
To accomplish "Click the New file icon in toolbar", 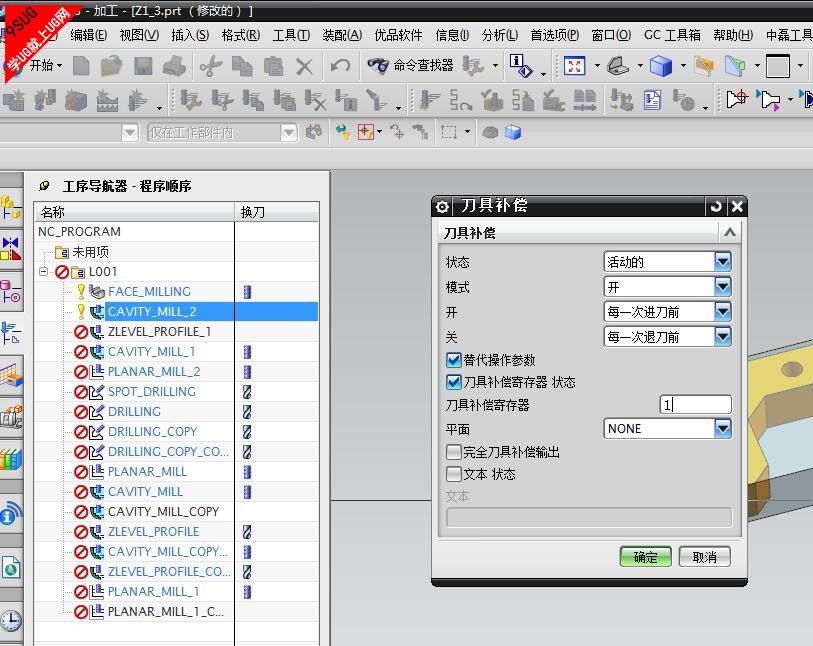I will pos(81,66).
